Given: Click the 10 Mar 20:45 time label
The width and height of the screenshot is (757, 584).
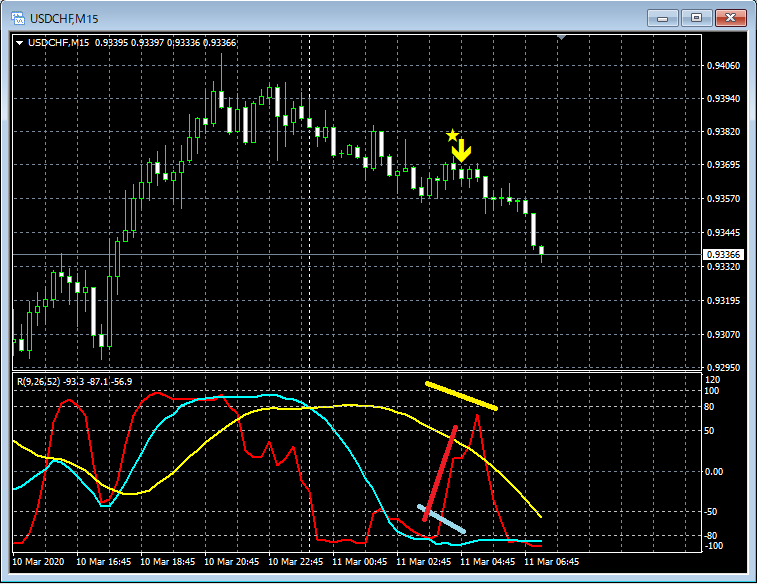Looking at the screenshot, I should [231, 562].
